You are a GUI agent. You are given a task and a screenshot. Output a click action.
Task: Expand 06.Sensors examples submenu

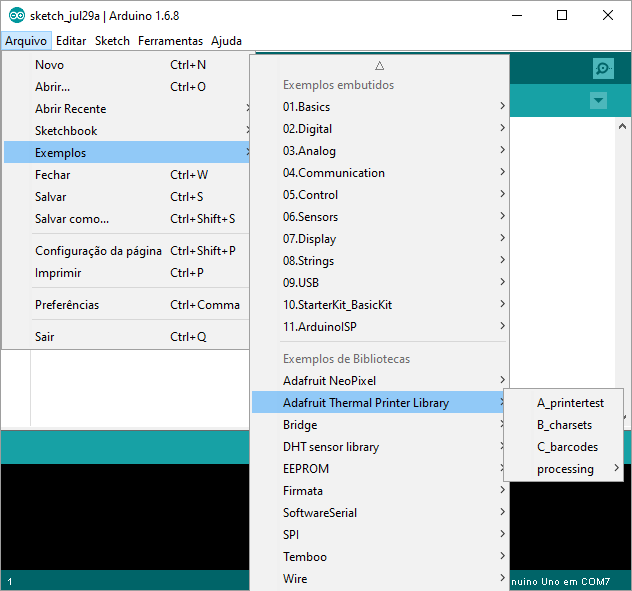coord(380,216)
